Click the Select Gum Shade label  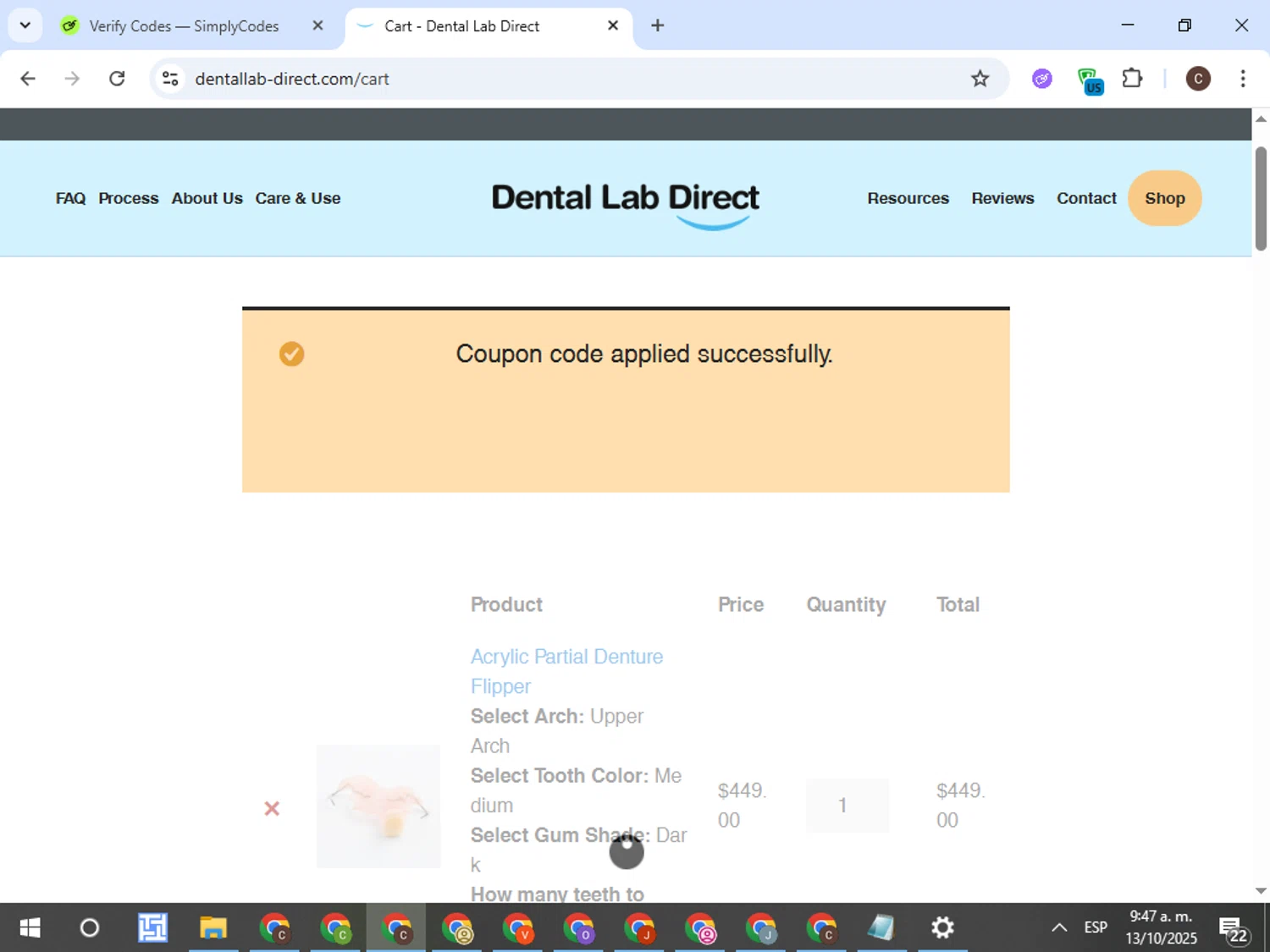(560, 835)
